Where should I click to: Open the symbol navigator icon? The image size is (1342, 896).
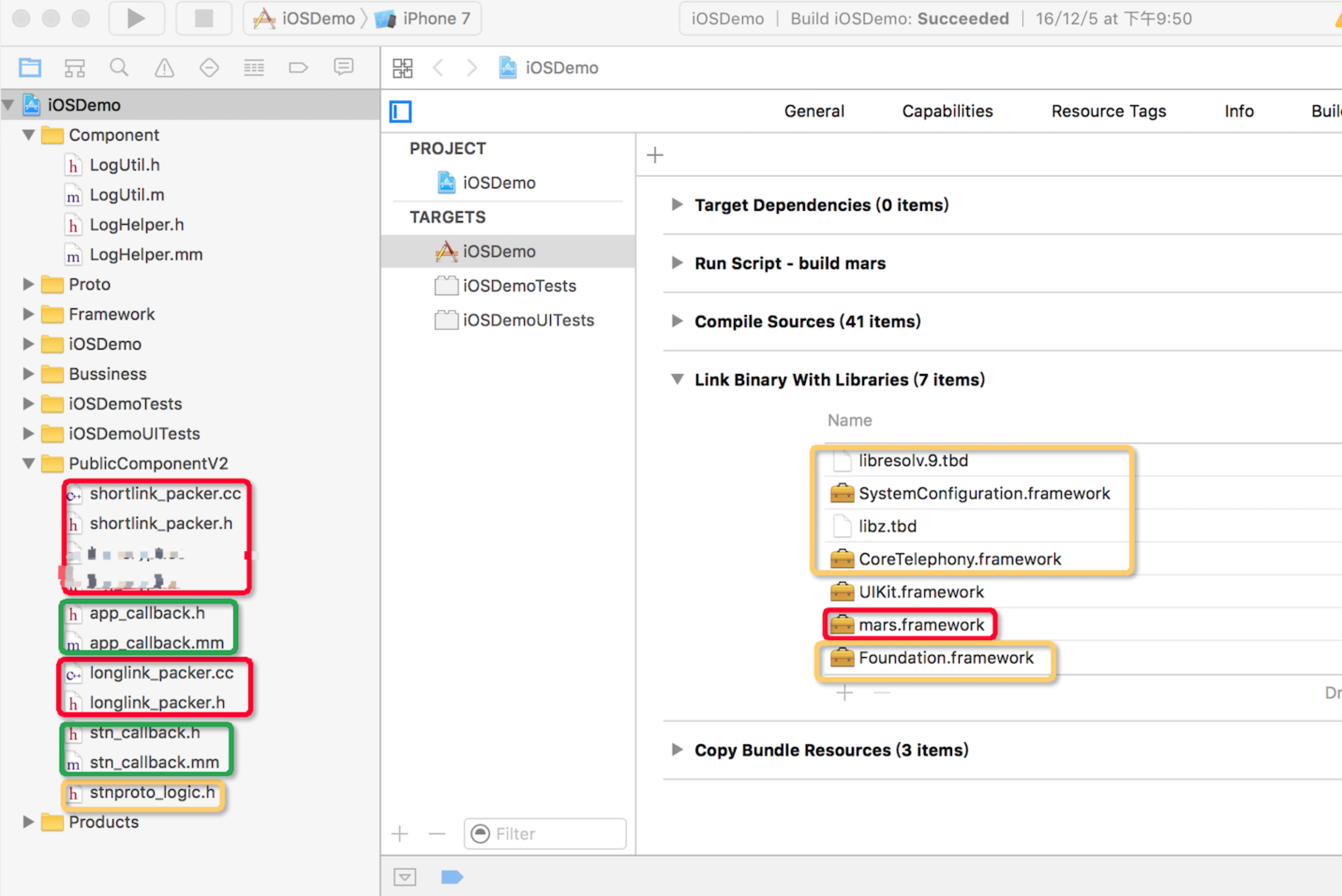tap(75, 68)
